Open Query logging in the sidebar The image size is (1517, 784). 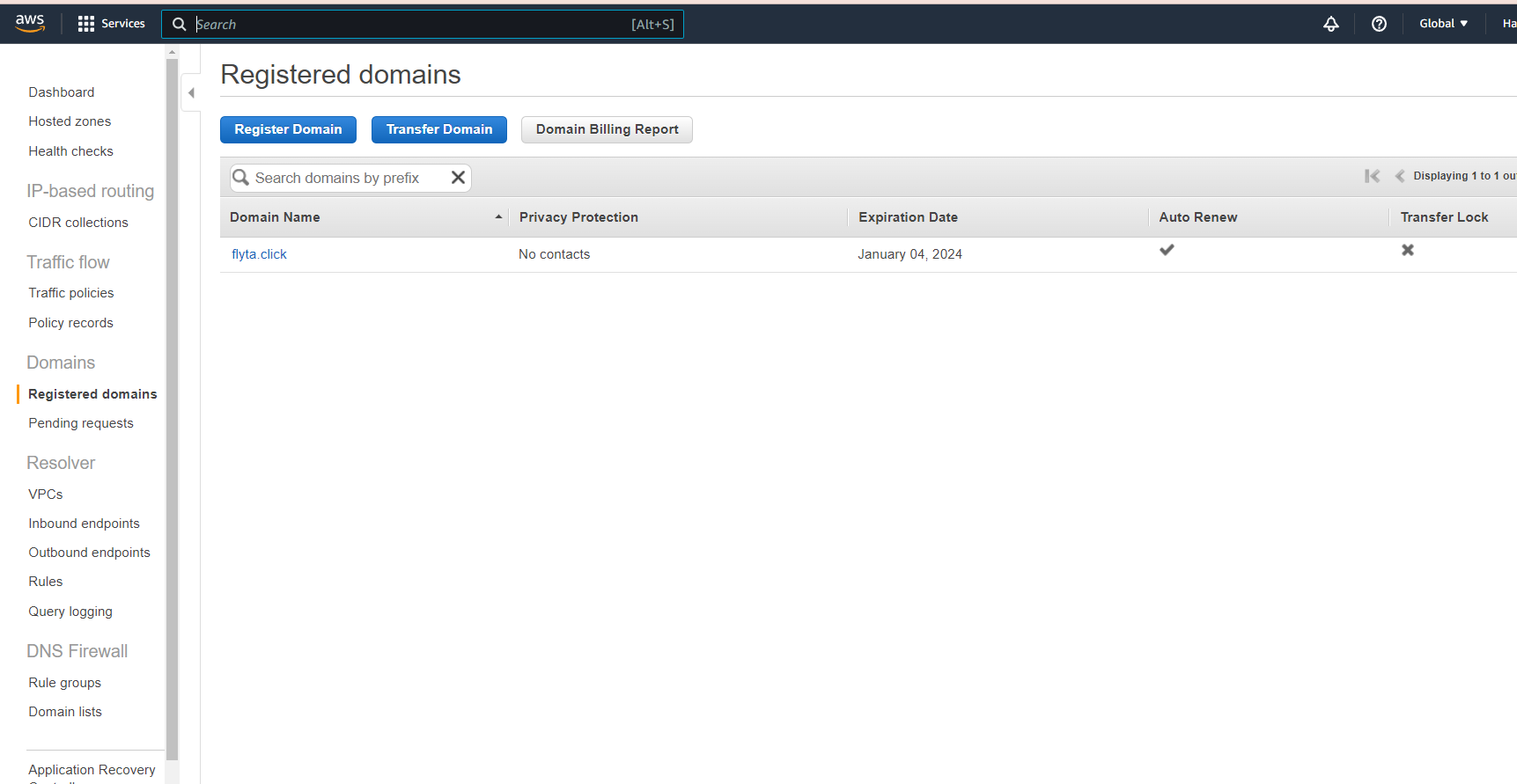click(70, 612)
